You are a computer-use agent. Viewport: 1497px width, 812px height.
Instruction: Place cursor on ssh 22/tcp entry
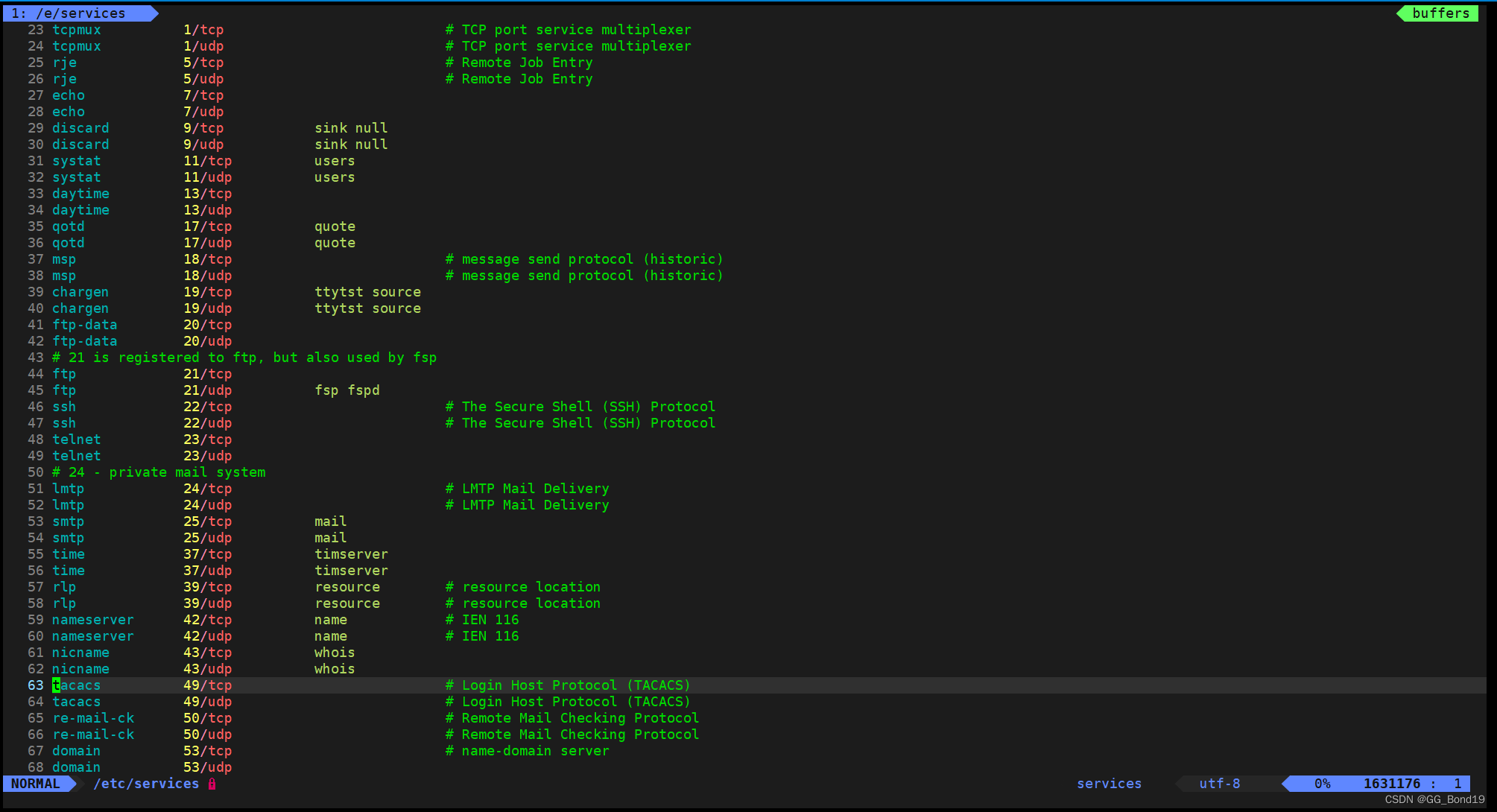[x=64, y=407]
